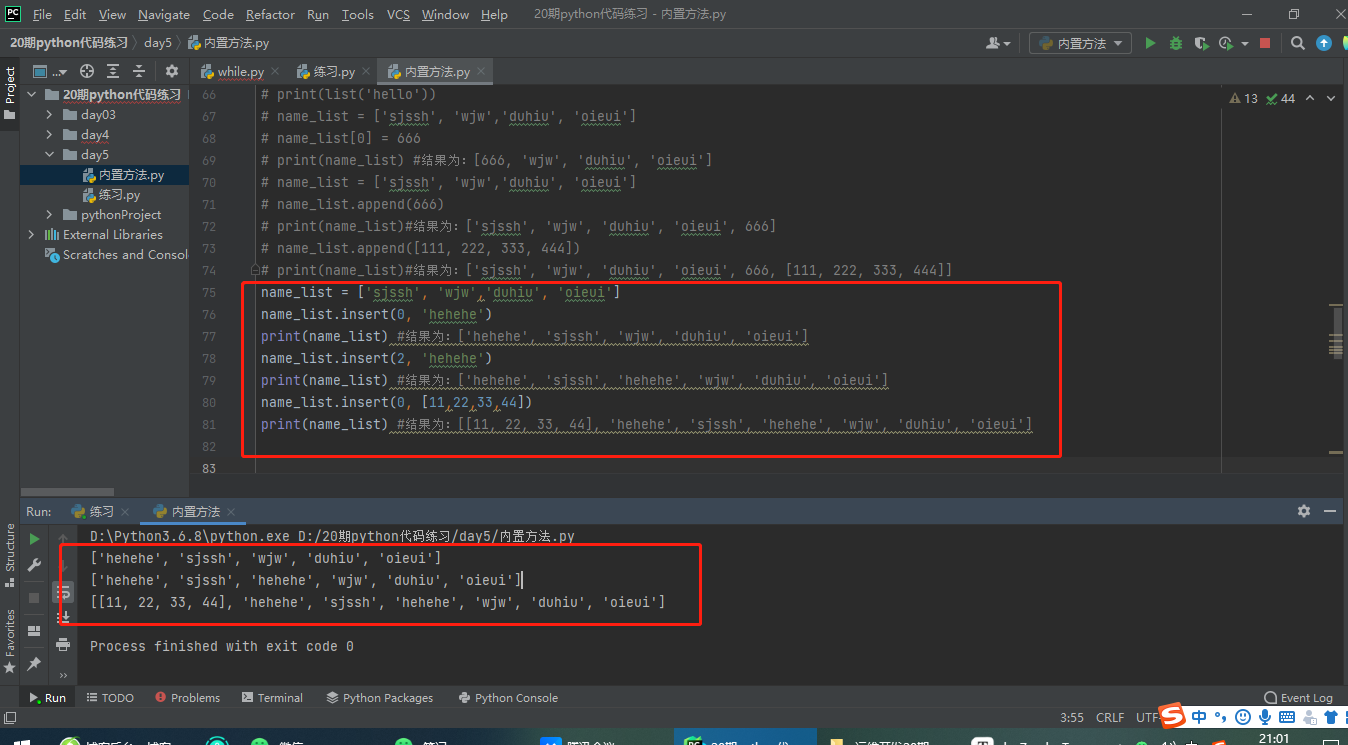Image resolution: width=1348 pixels, height=745 pixels.
Task: Click the blue update arrow icon
Action: [x=1324, y=43]
